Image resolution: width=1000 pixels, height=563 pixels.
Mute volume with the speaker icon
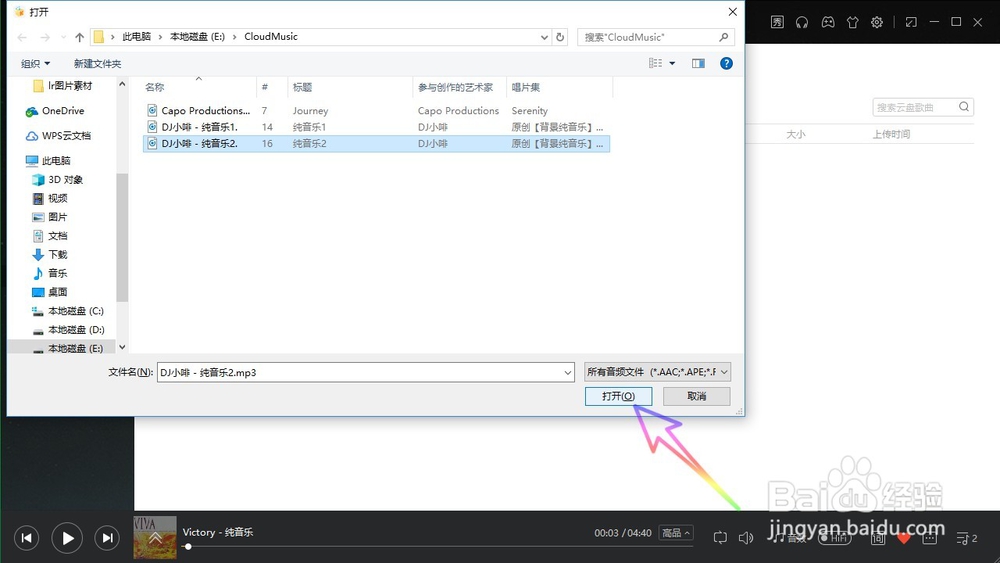coord(746,538)
